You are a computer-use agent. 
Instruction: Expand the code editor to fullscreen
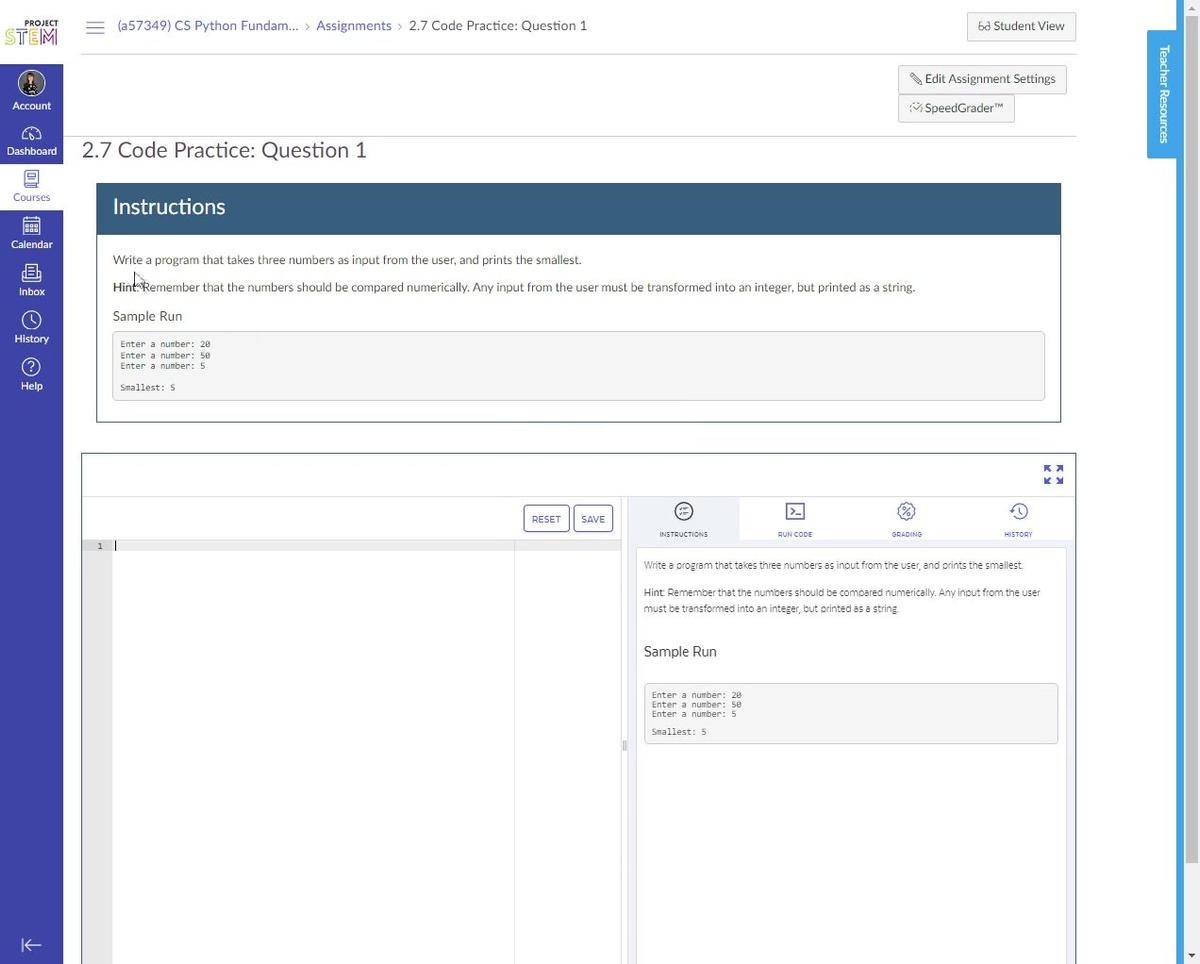point(1053,474)
